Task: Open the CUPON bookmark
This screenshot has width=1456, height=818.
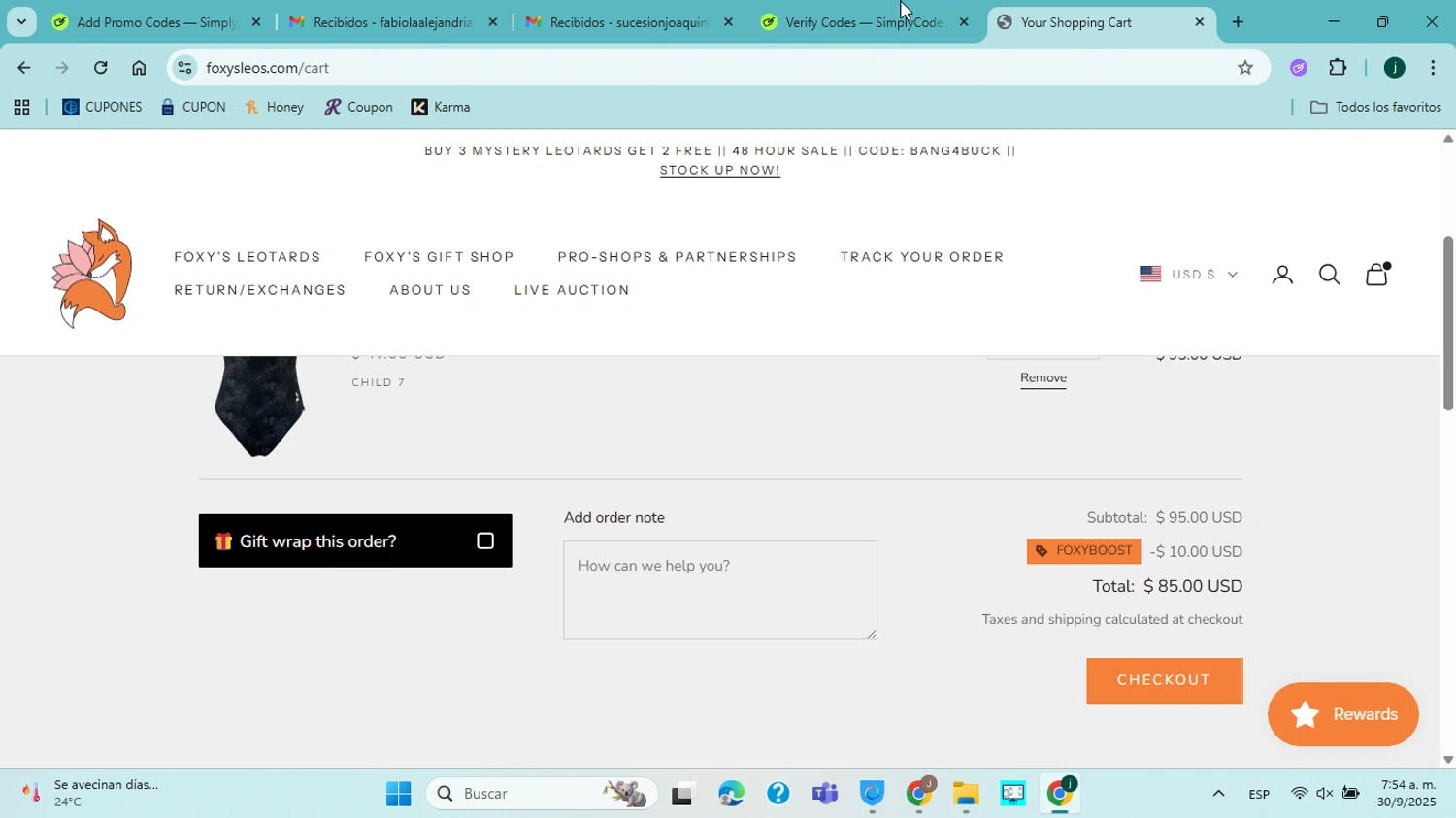Action: click(193, 108)
